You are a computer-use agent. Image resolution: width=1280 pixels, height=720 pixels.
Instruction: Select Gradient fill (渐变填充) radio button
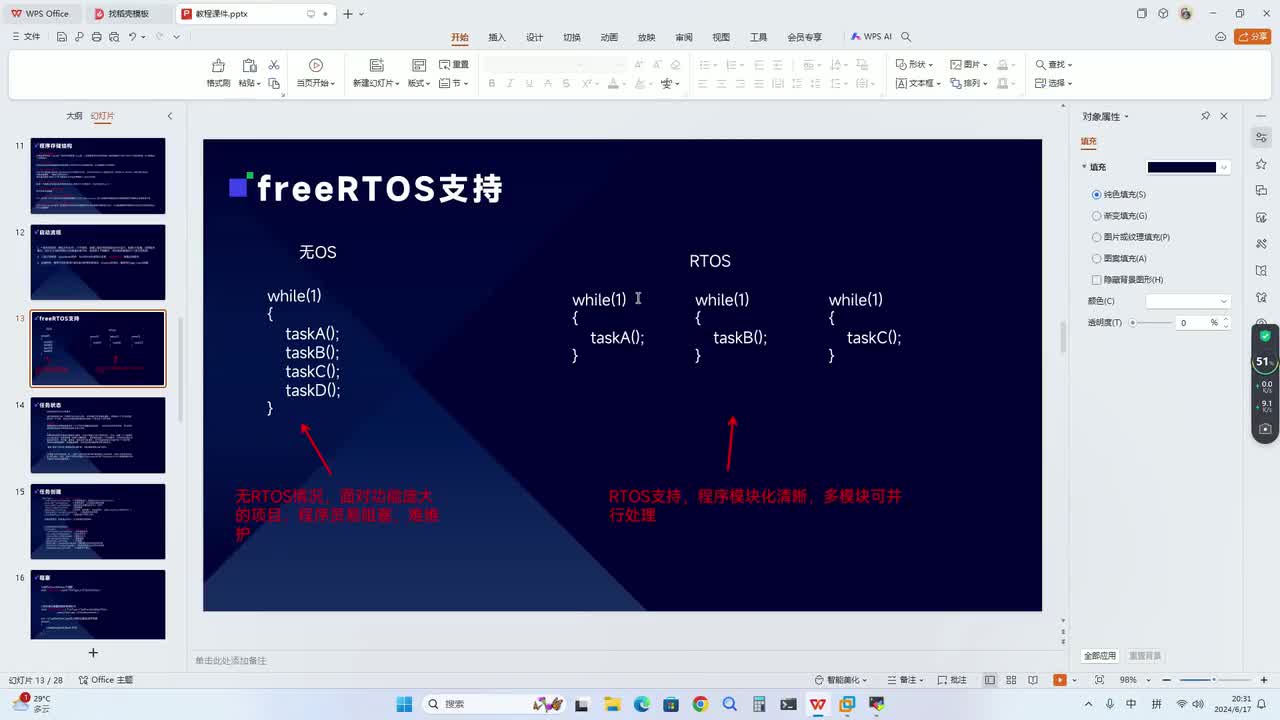[x=1096, y=216]
